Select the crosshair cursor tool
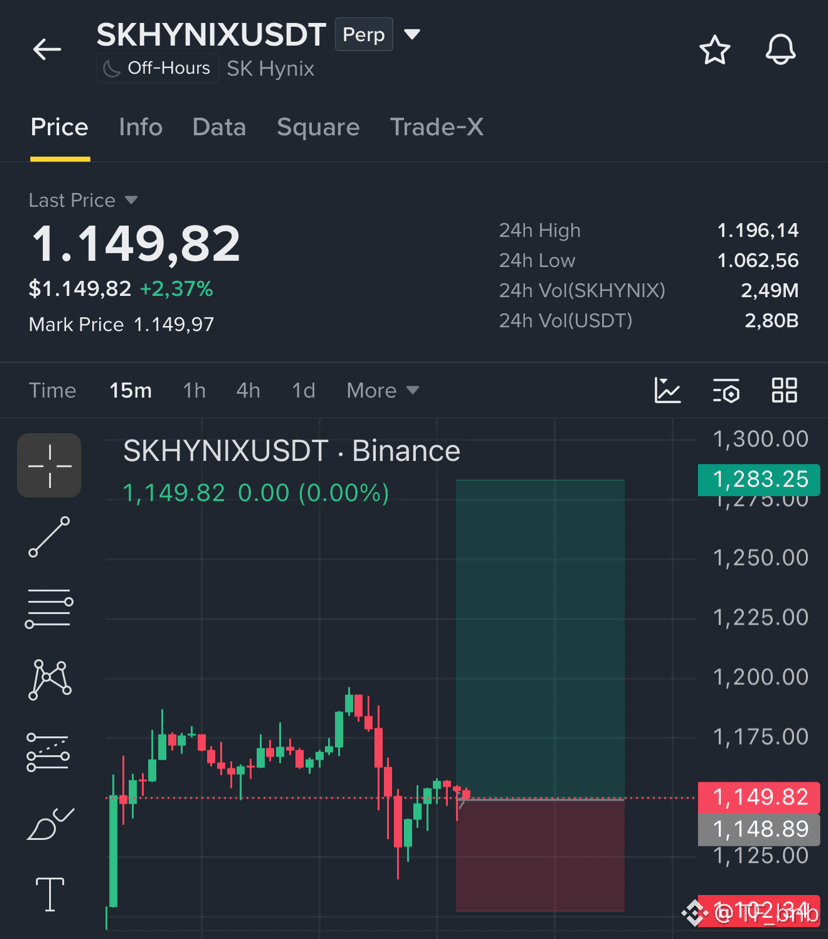Viewport: 828px width, 939px height. tap(49, 465)
